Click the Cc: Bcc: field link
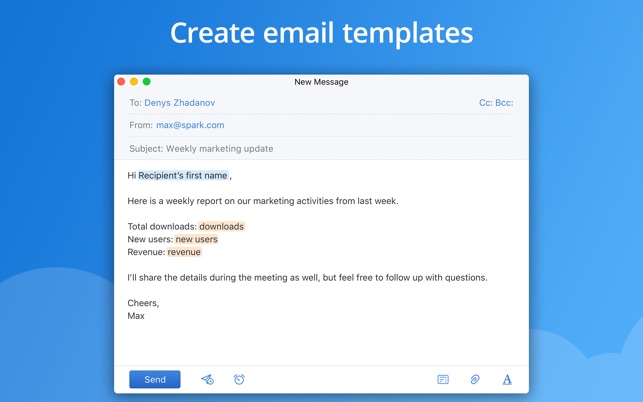643x402 pixels. pos(496,103)
